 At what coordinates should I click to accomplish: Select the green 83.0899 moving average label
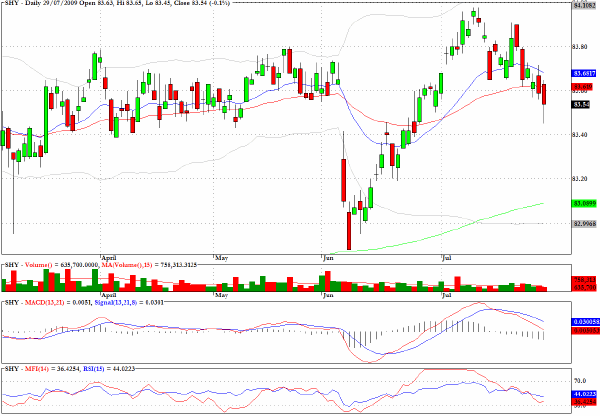tap(584, 204)
